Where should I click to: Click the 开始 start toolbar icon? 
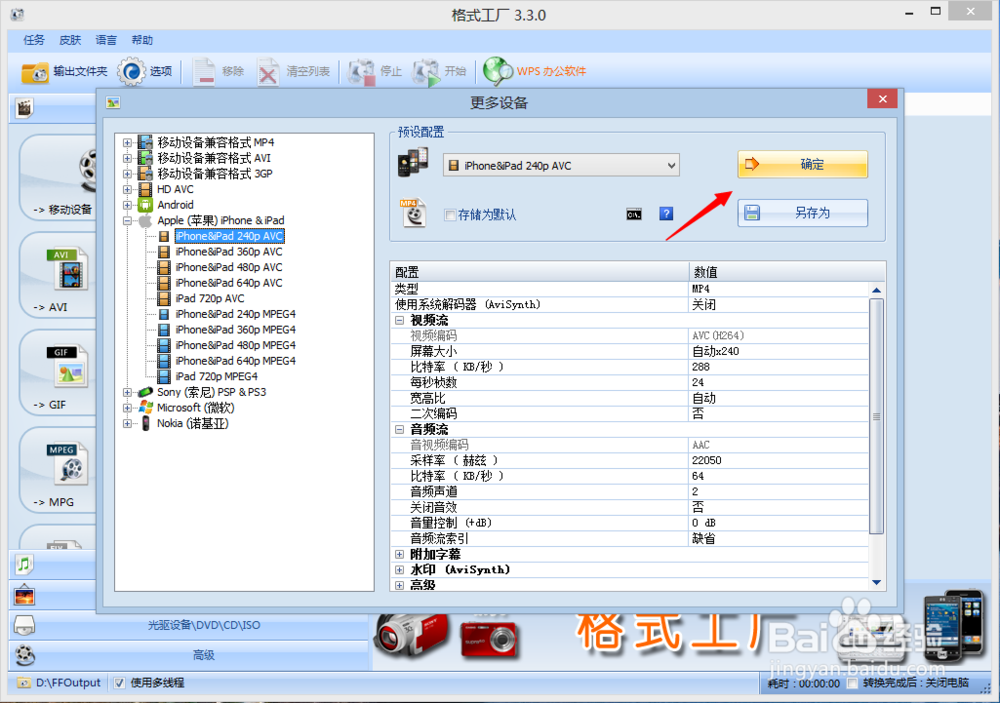click(x=426, y=72)
